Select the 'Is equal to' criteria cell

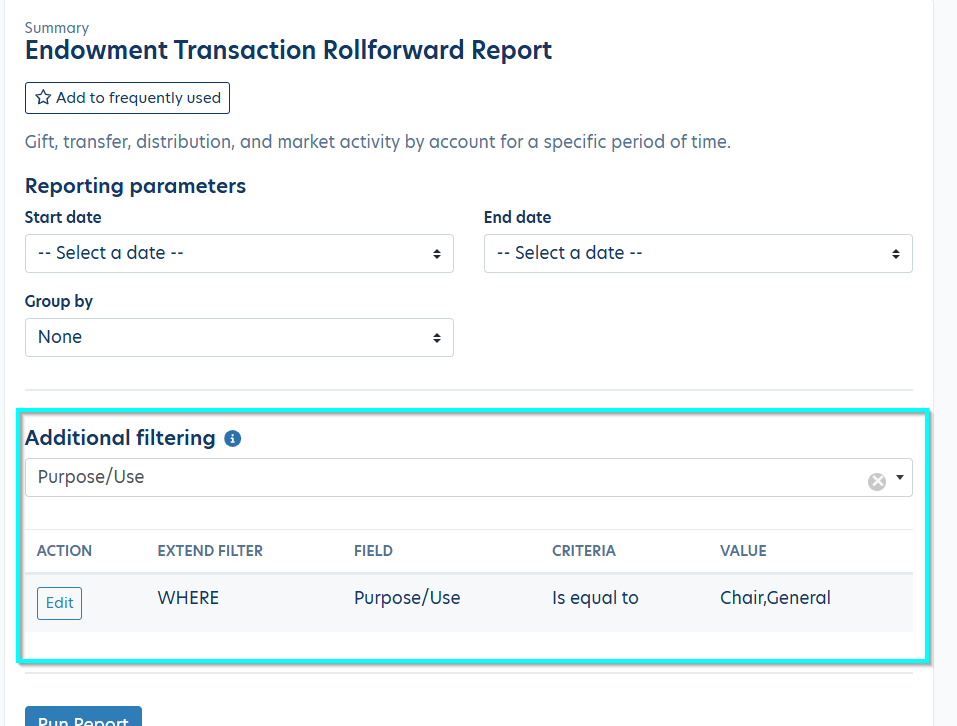tap(595, 598)
